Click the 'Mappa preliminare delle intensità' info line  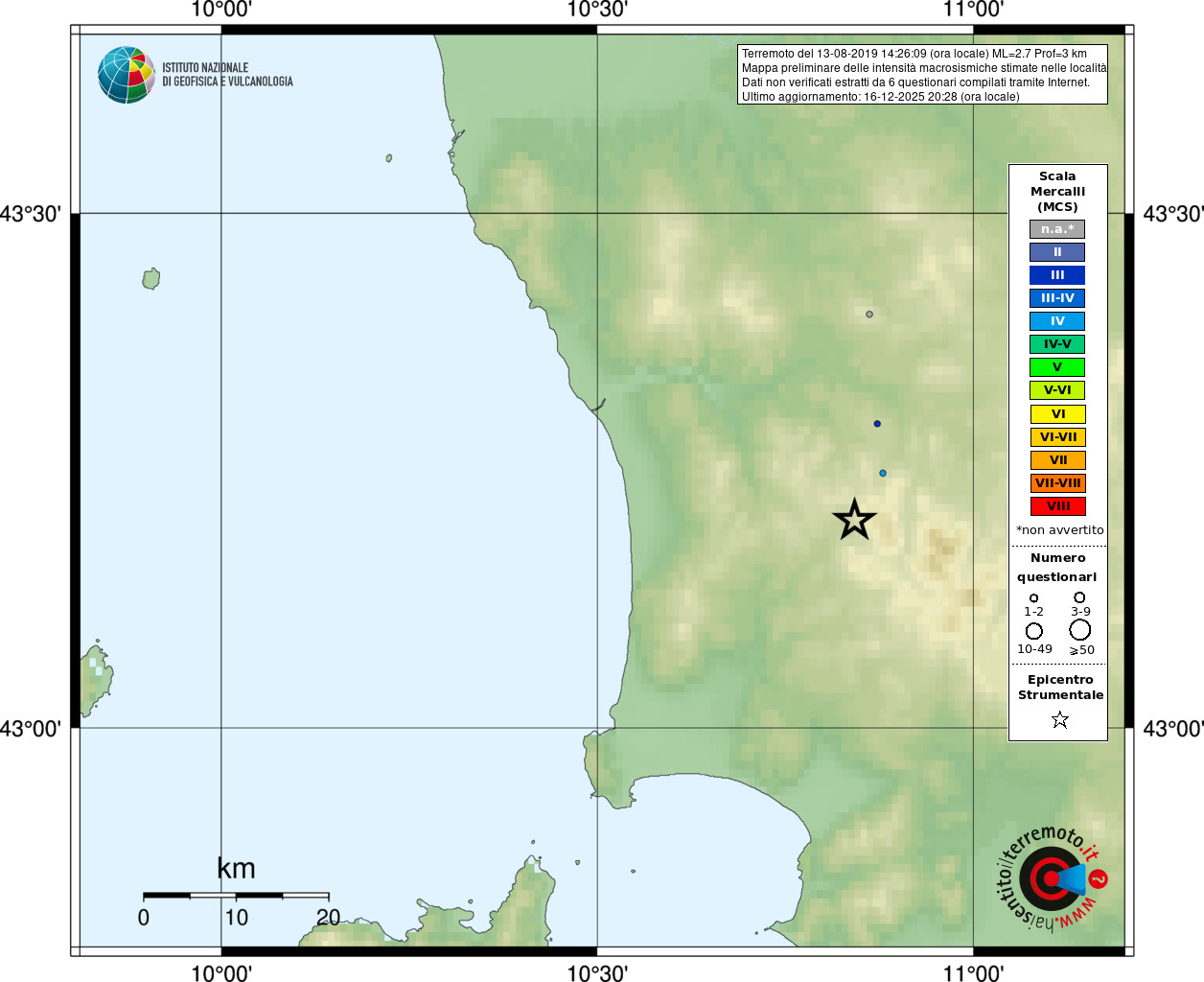point(924,68)
